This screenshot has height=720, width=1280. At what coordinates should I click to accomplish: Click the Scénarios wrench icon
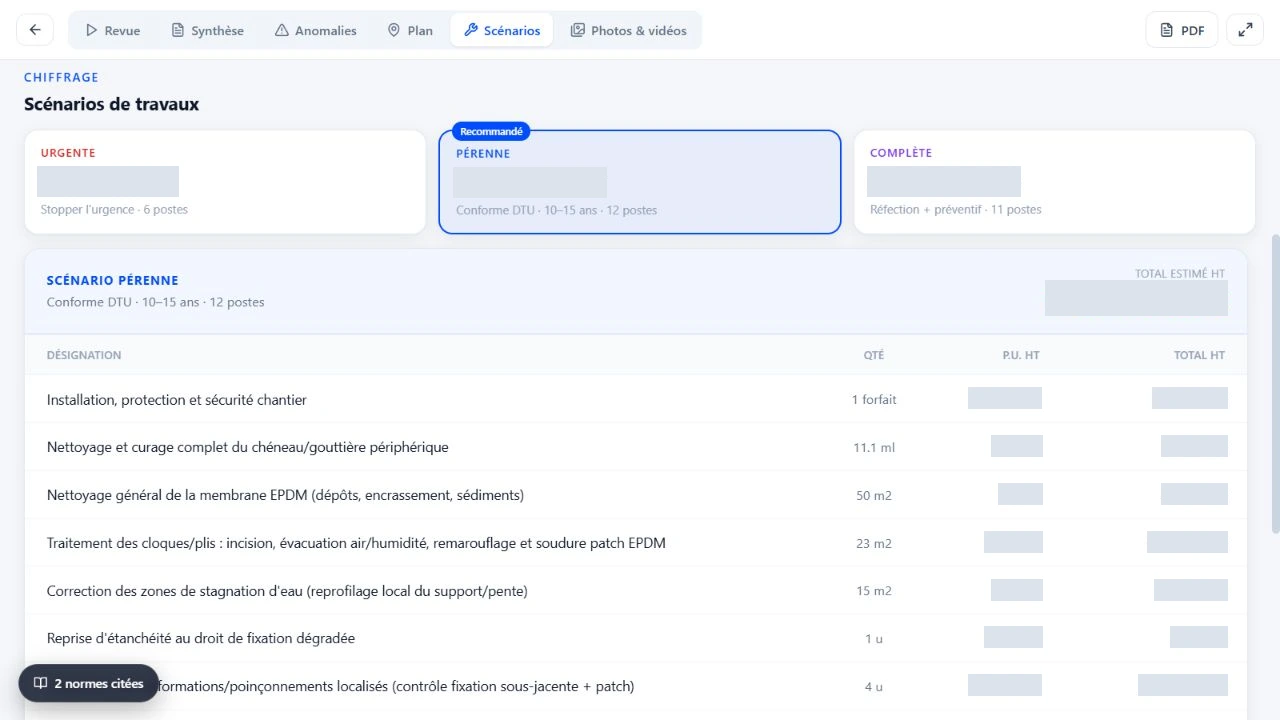tap(471, 31)
